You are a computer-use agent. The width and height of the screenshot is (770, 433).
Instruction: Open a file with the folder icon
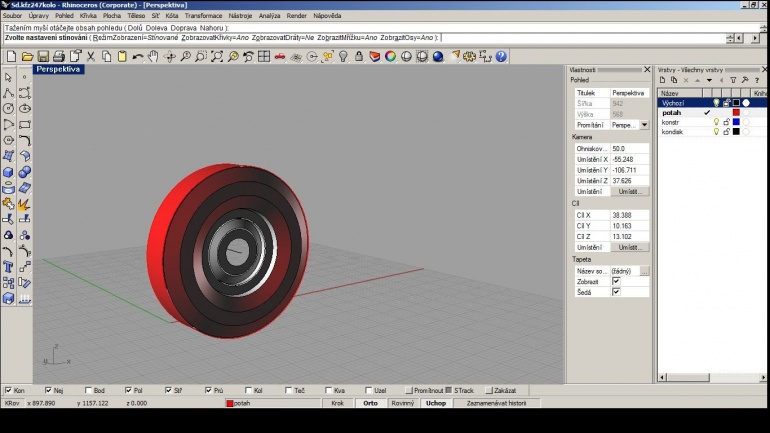coord(28,56)
